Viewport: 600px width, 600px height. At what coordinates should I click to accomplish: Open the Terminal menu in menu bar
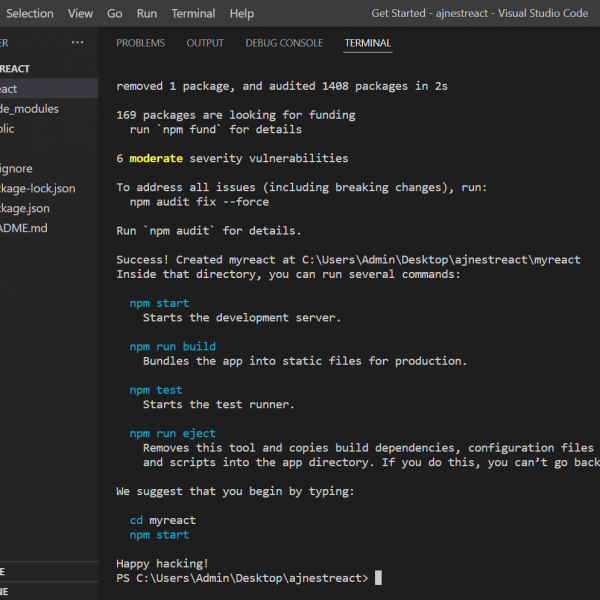pos(193,14)
